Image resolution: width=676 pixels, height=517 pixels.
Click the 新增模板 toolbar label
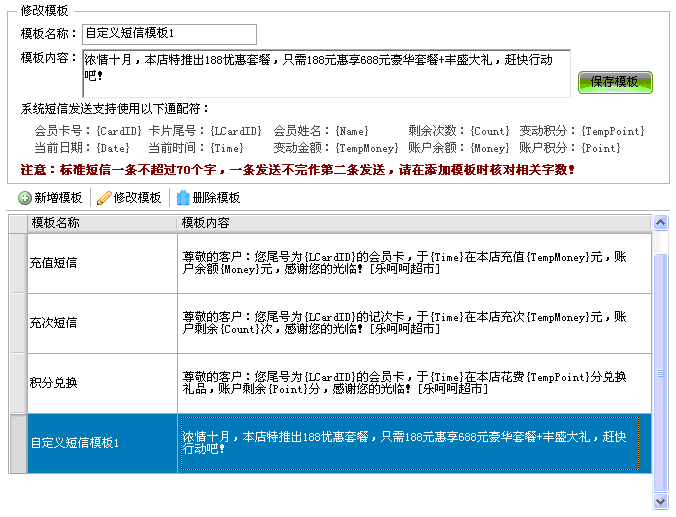click(58, 198)
